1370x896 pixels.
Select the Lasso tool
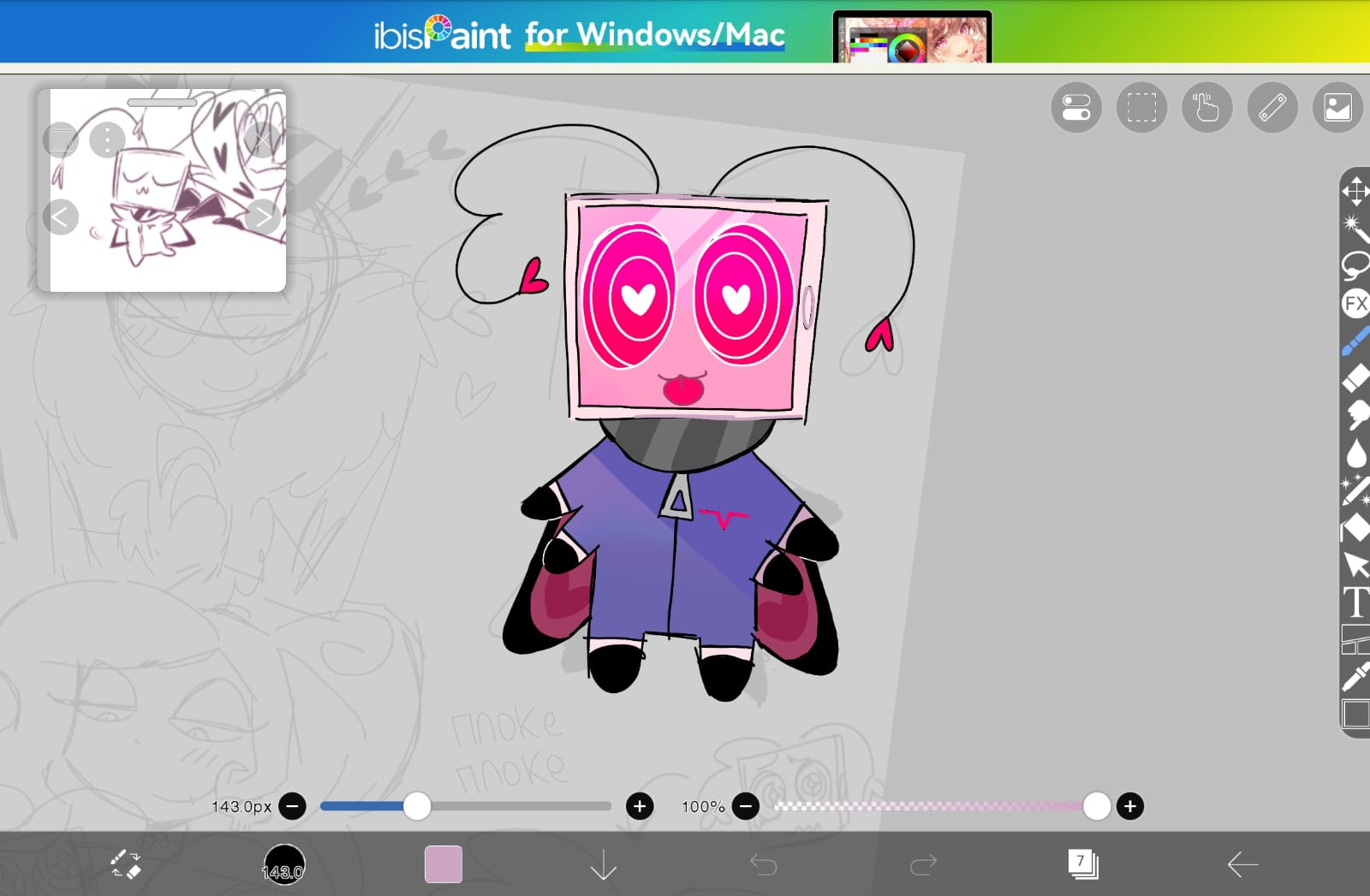(x=1355, y=266)
